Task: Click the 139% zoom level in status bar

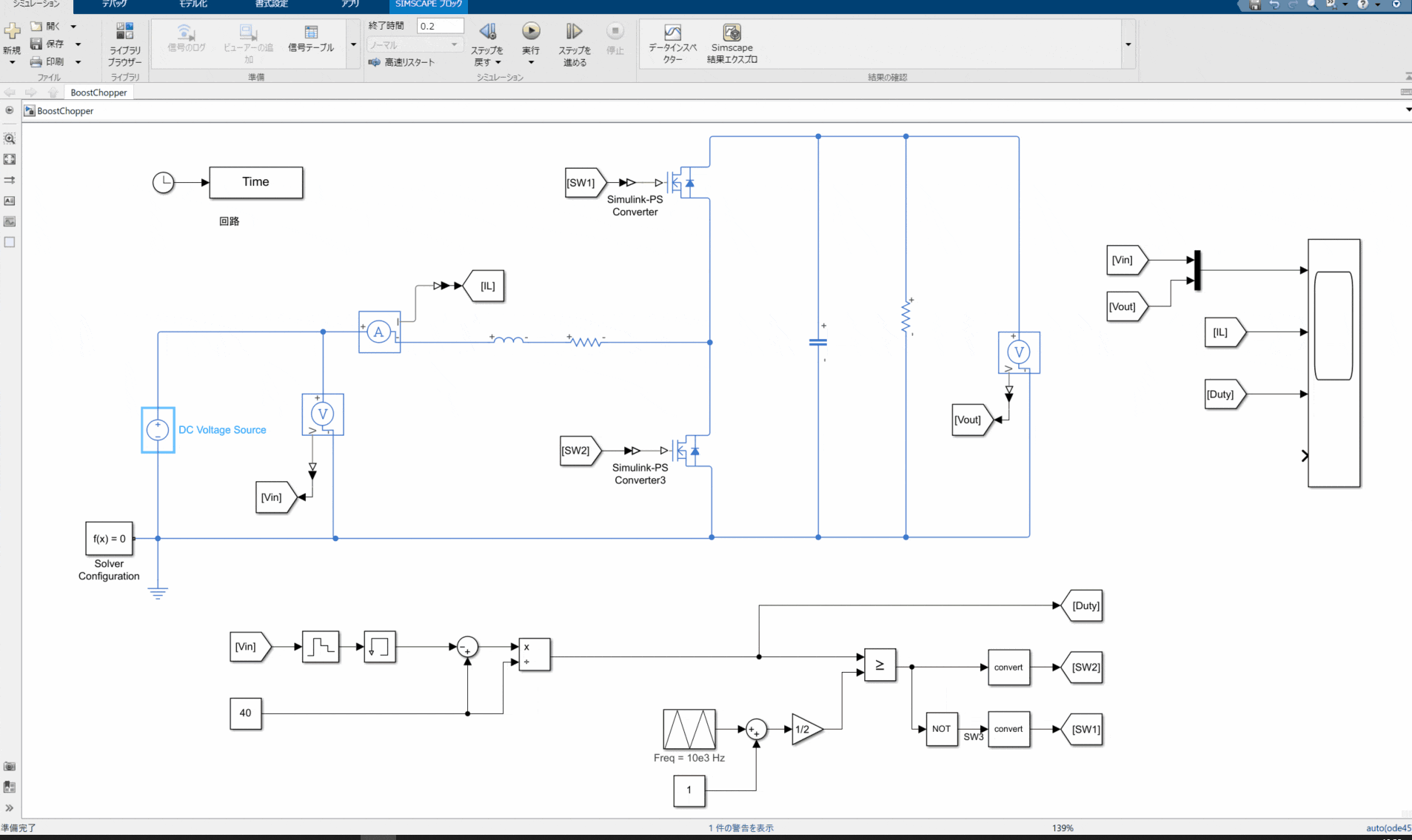Action: click(1063, 828)
